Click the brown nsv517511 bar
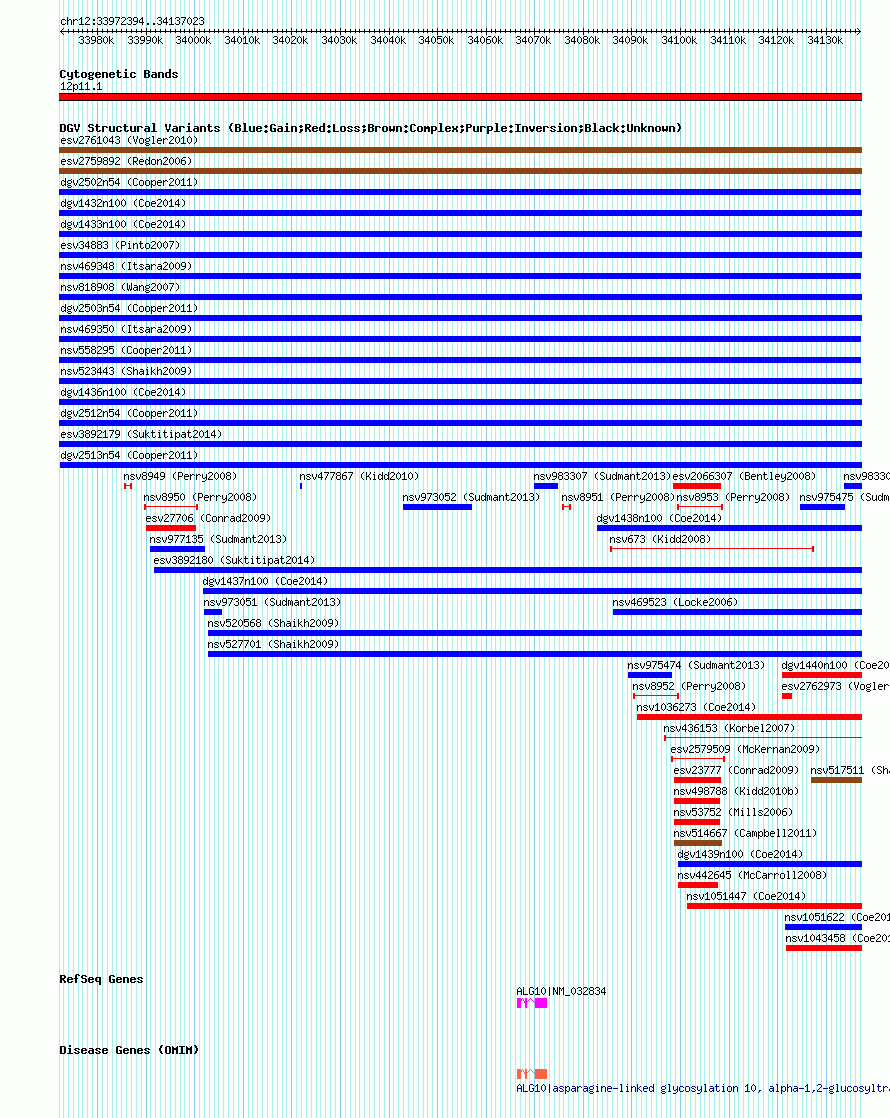This screenshot has width=890, height=1118. [x=837, y=780]
